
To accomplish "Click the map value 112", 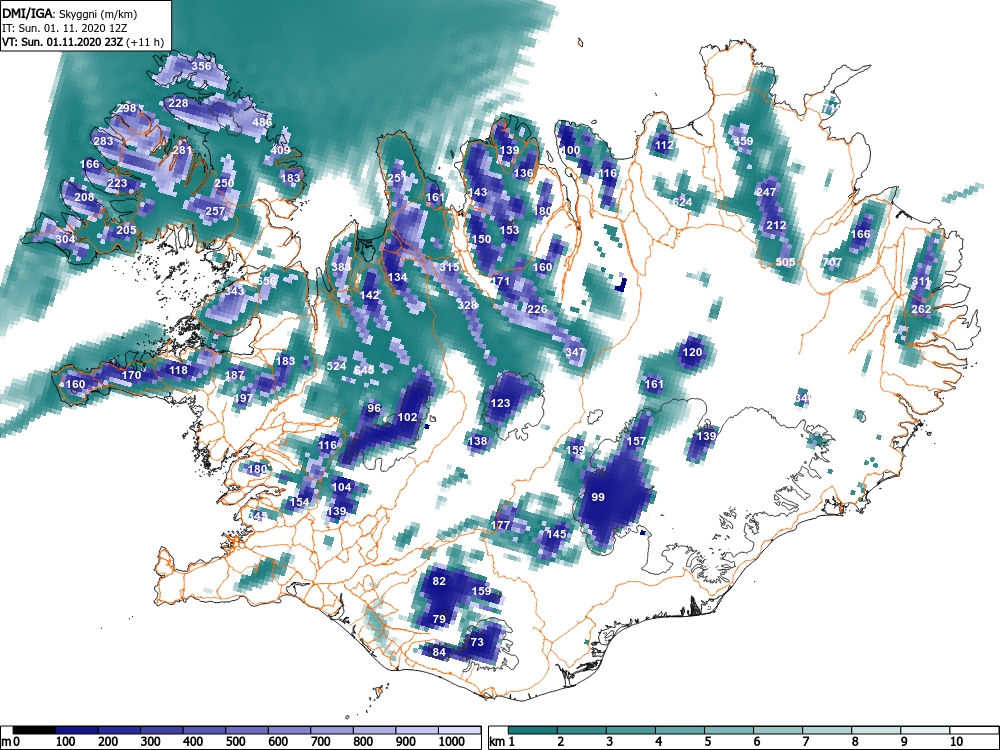I will (x=664, y=145).
